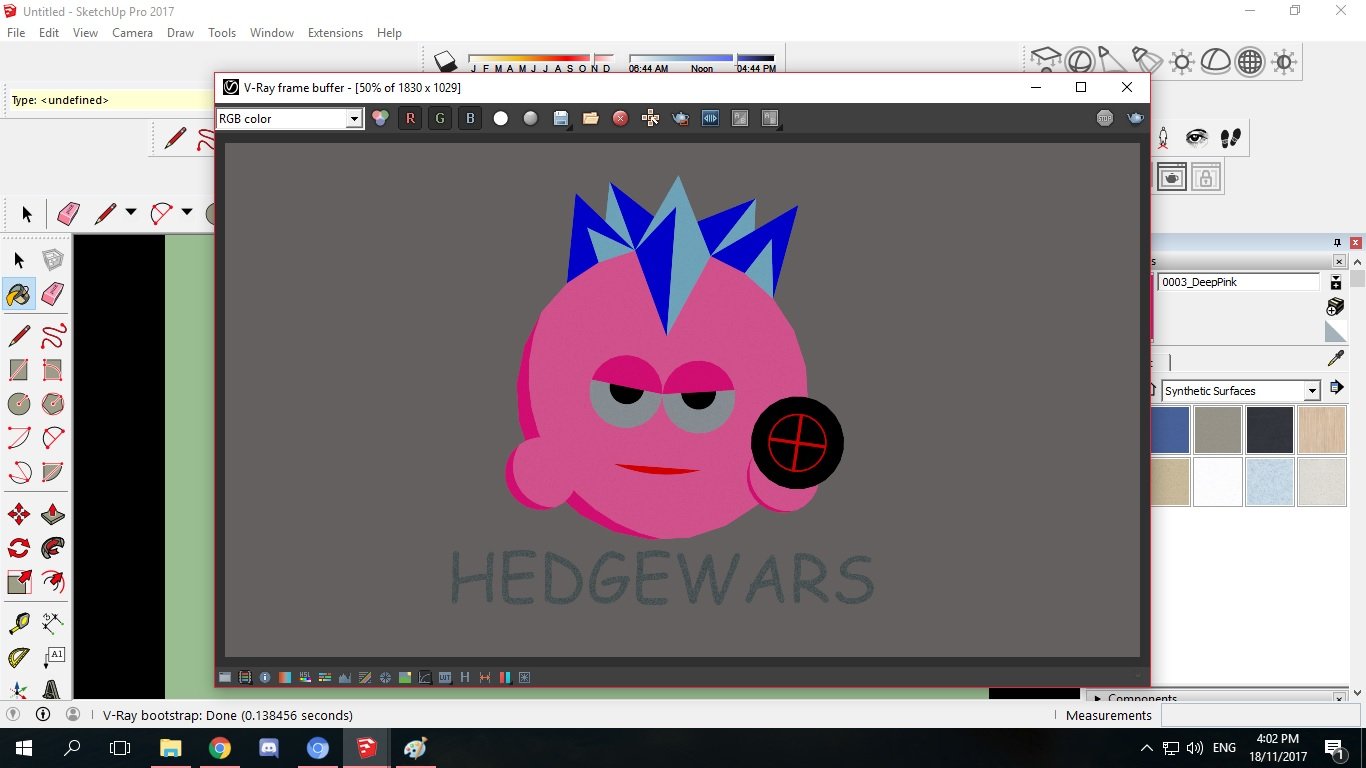Viewport: 1366px width, 768px height.
Task: Pick the Tape Measure tool
Action: point(19,624)
